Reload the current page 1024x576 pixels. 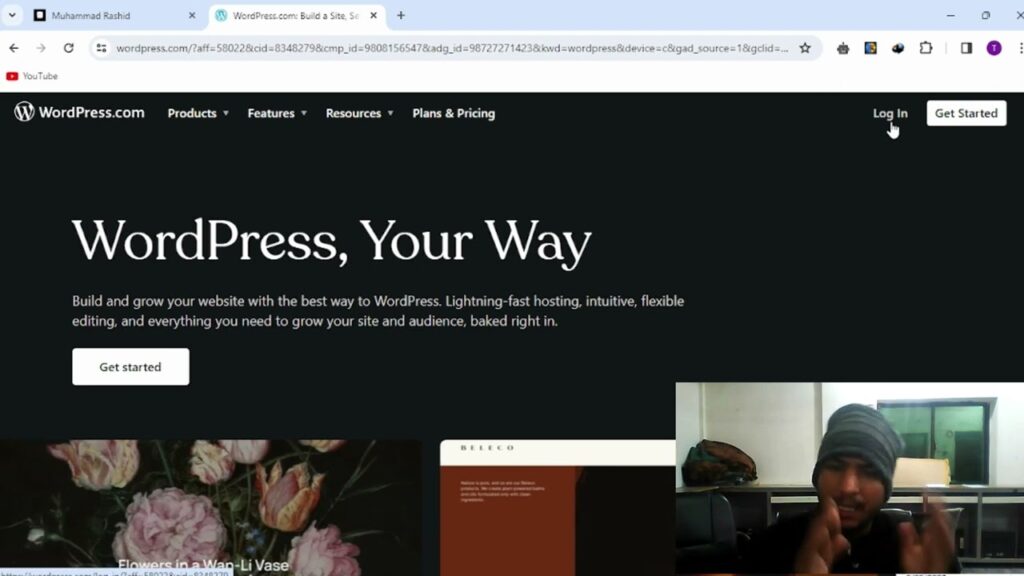[69, 48]
